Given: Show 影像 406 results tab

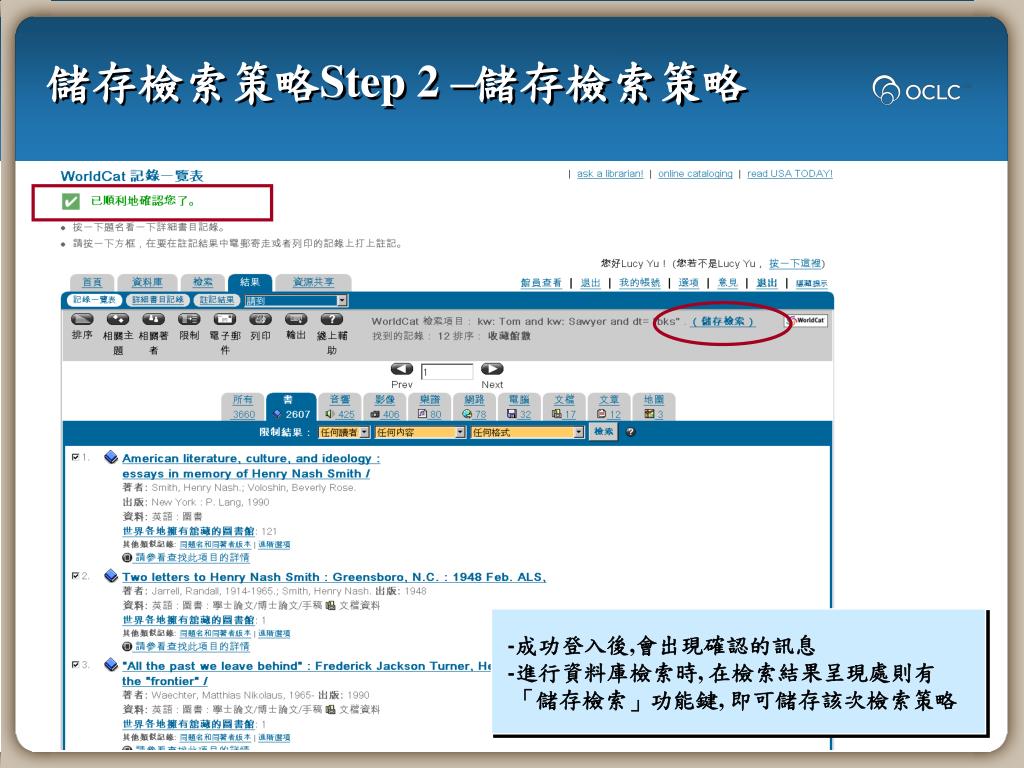Looking at the screenshot, I should 385,407.
